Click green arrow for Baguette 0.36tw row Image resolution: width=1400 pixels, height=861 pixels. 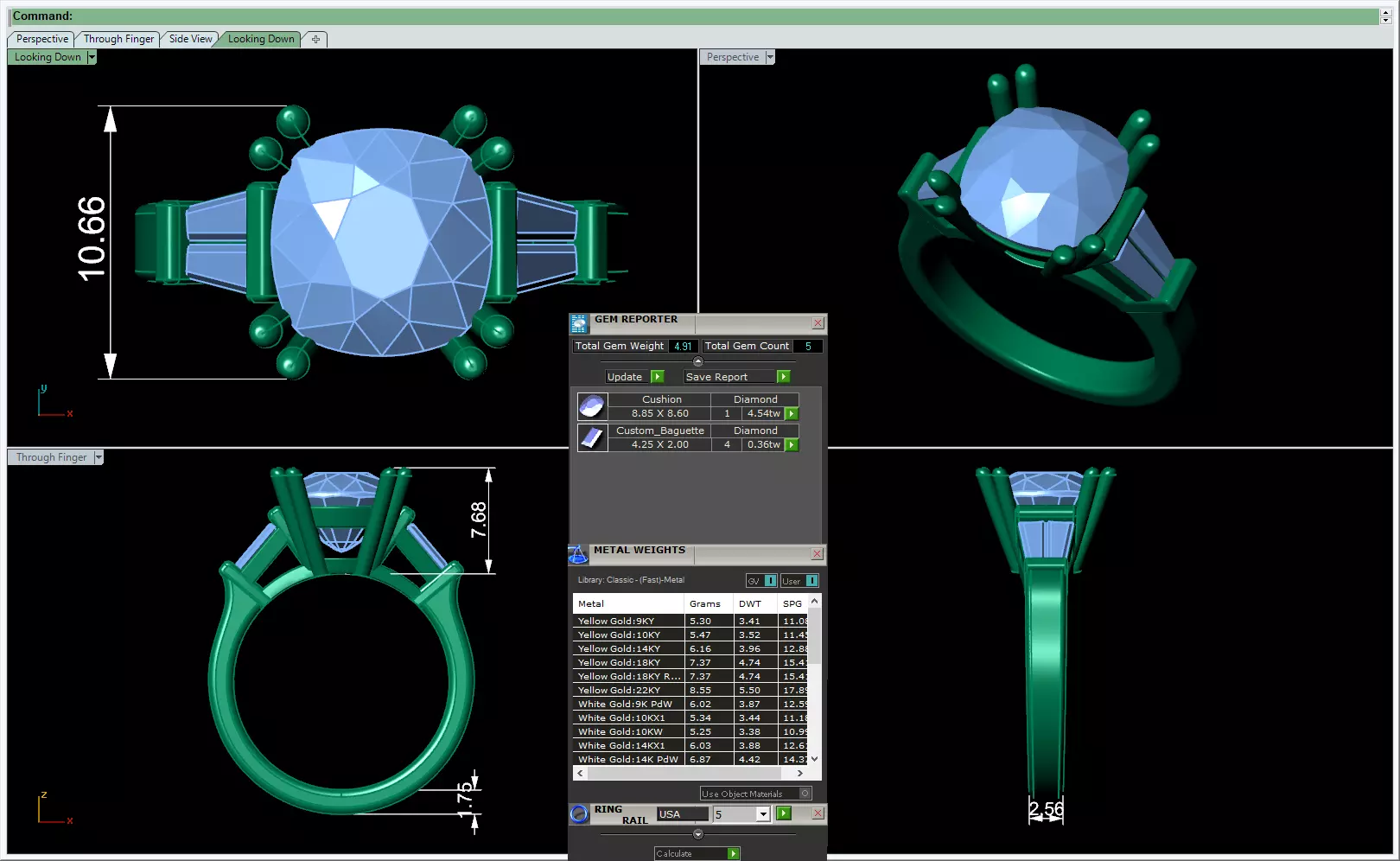point(792,445)
